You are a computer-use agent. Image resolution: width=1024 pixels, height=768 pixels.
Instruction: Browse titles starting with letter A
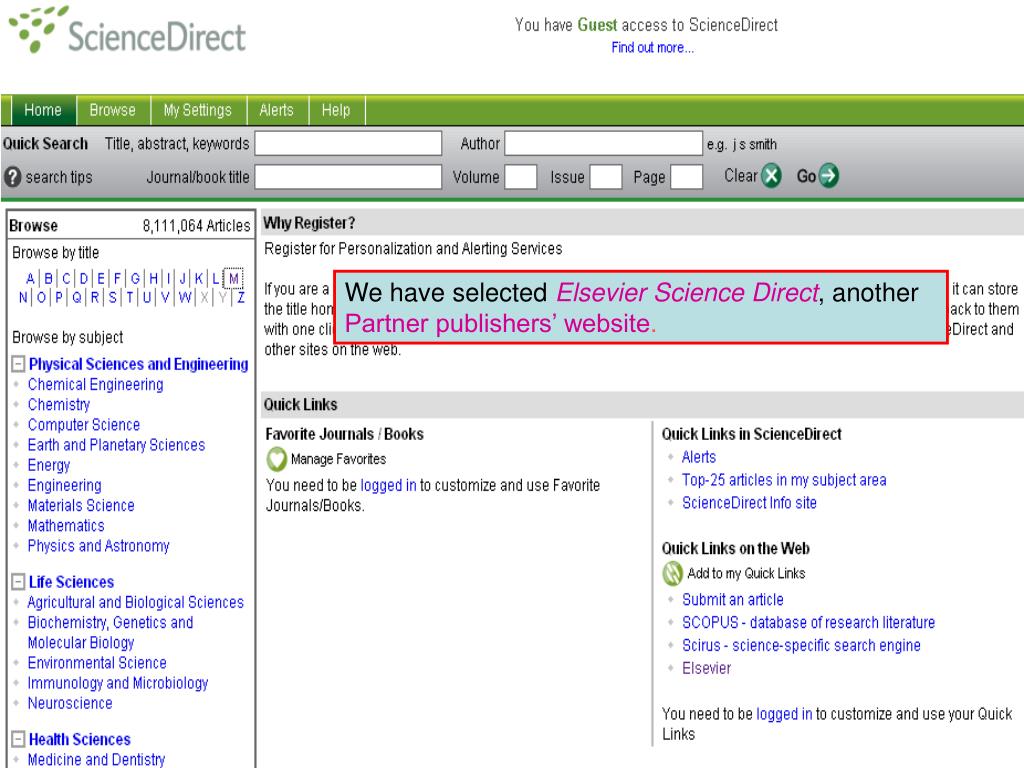tap(30, 278)
